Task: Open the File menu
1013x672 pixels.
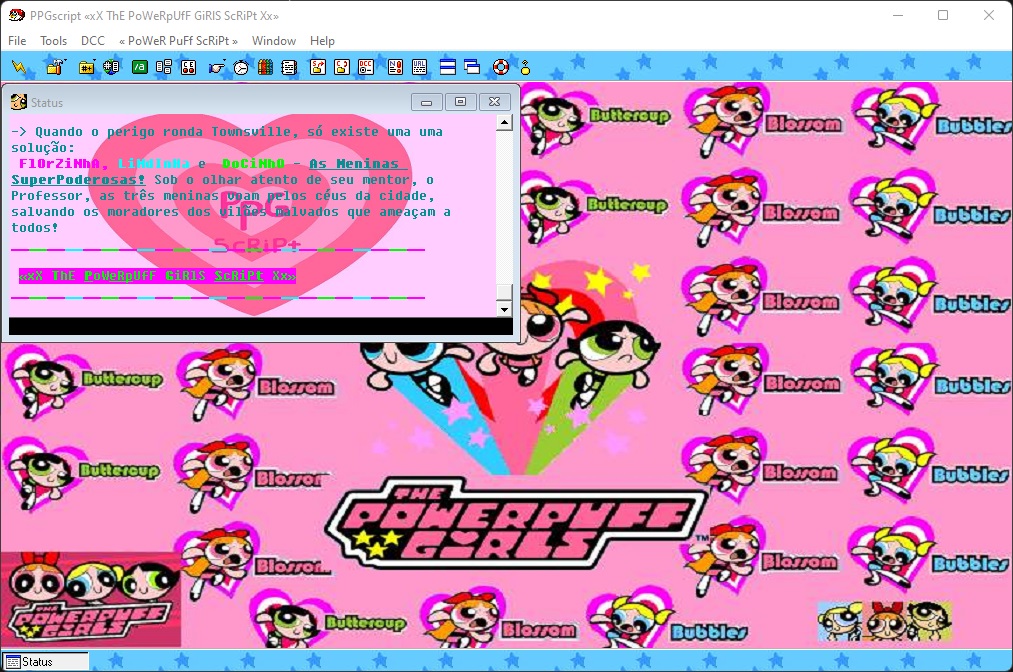Action: coord(17,41)
